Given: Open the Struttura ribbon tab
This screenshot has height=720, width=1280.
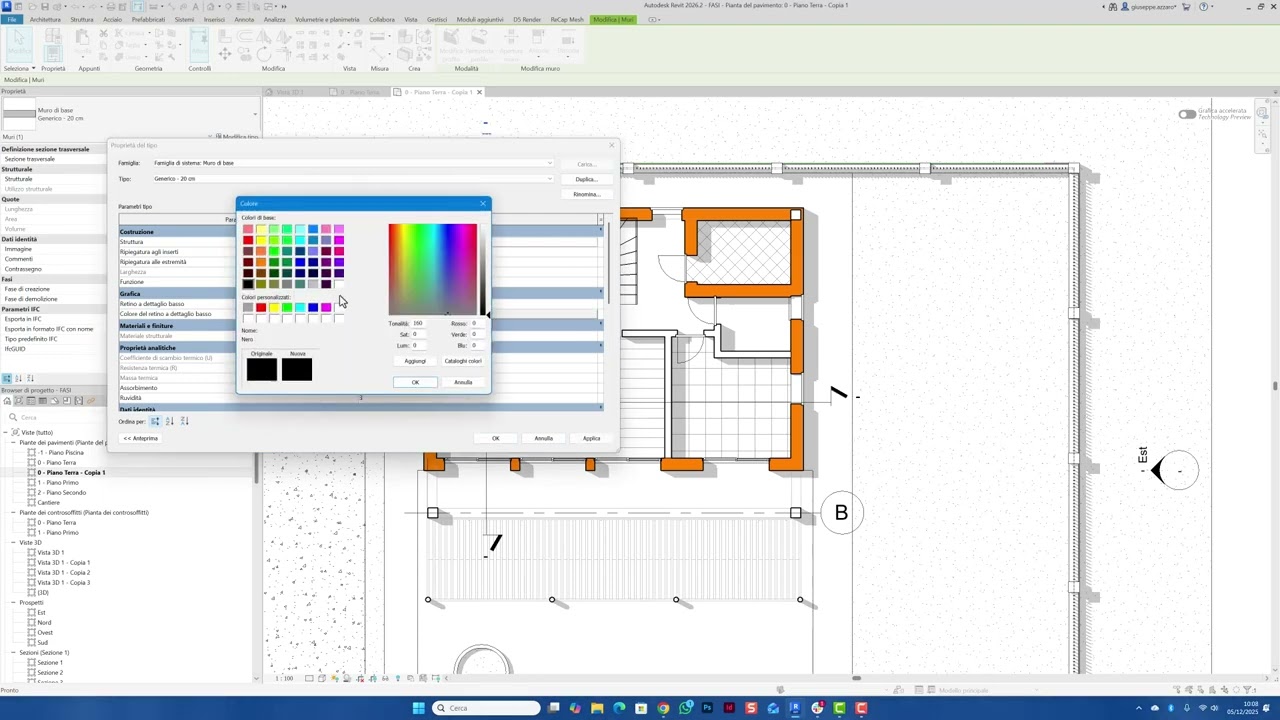Looking at the screenshot, I should (82, 19).
